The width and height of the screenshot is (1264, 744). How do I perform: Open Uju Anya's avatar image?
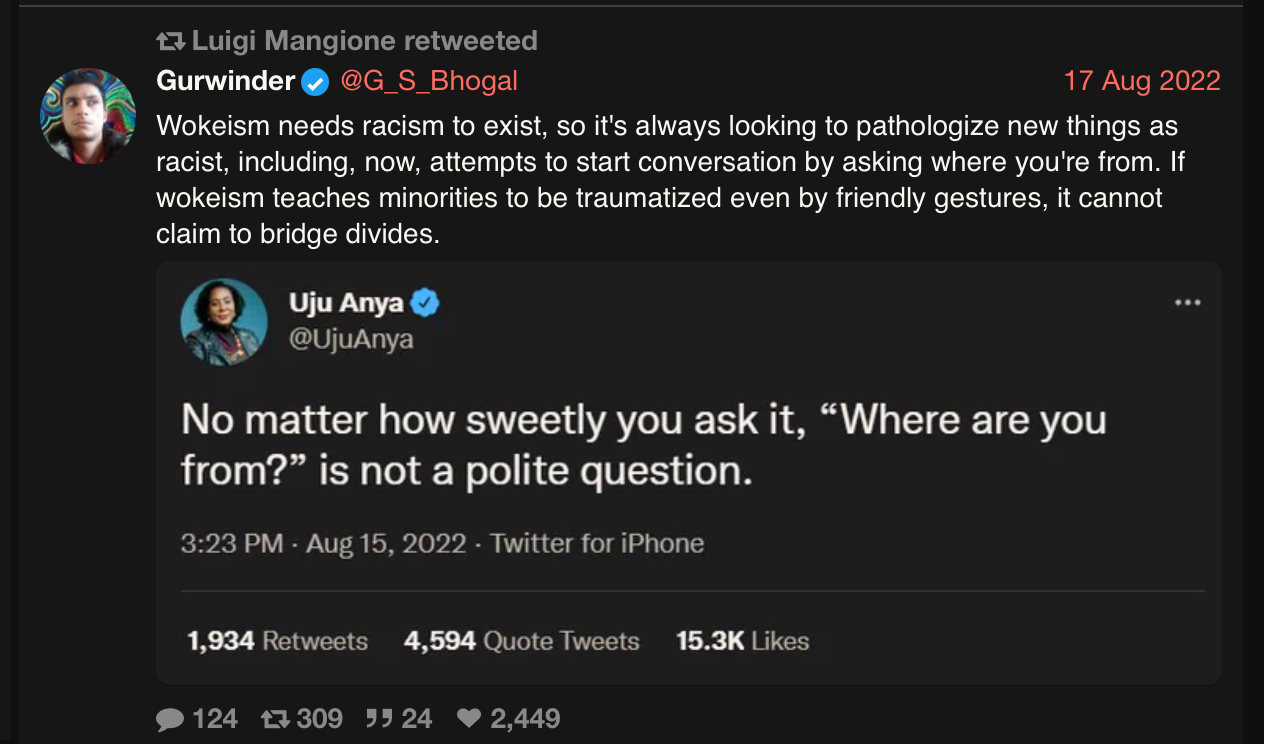click(x=224, y=322)
